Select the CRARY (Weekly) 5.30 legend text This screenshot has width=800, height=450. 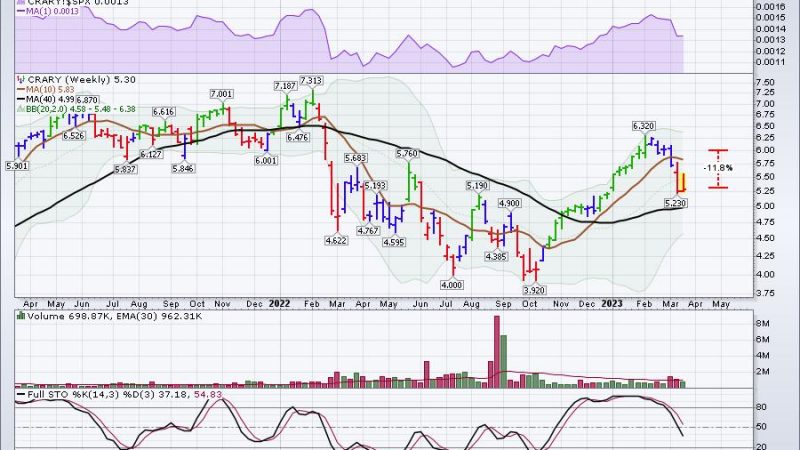tap(82, 80)
